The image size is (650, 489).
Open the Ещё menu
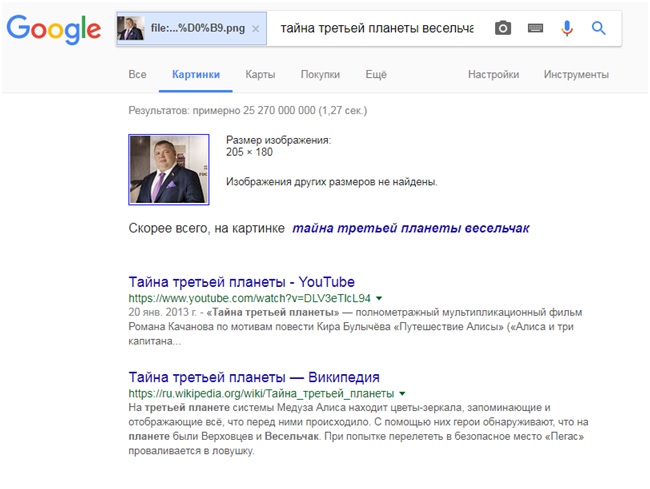(376, 75)
